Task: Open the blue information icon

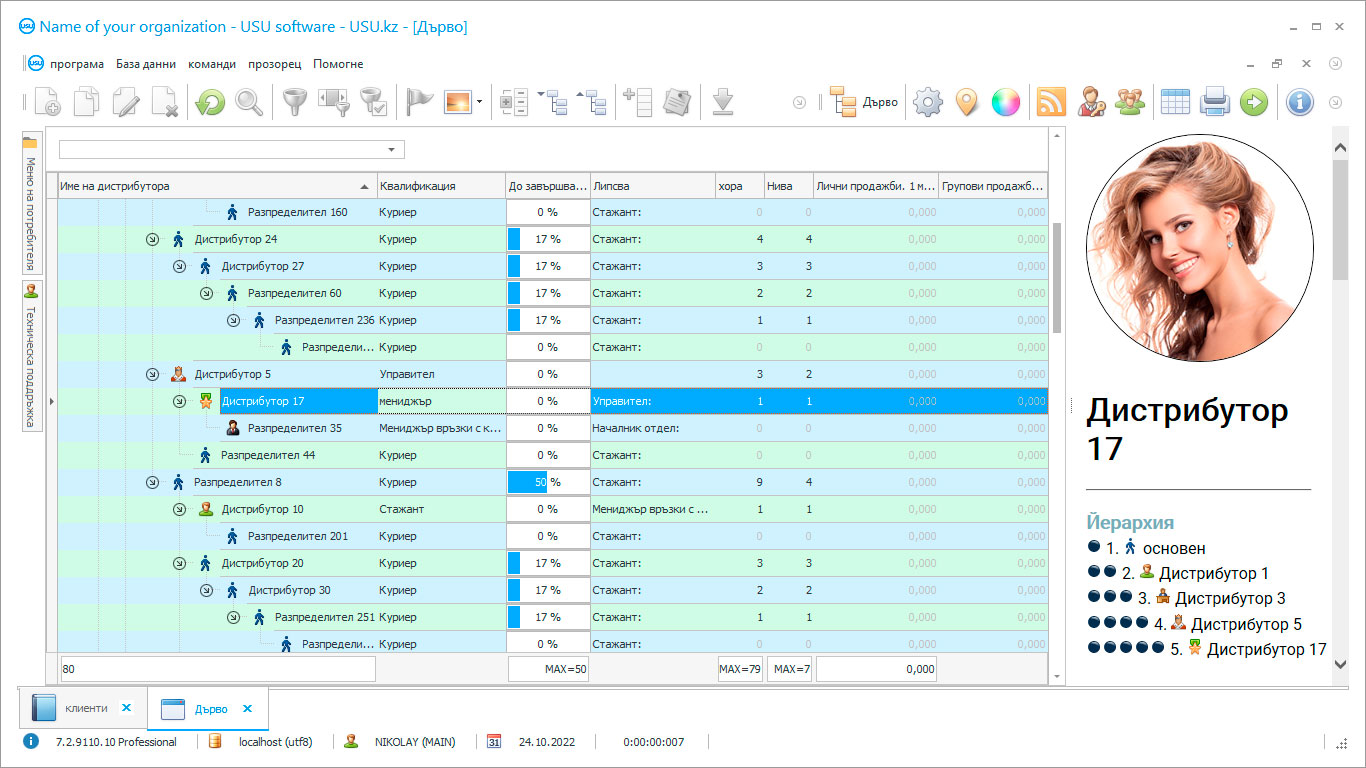Action: coord(1299,102)
